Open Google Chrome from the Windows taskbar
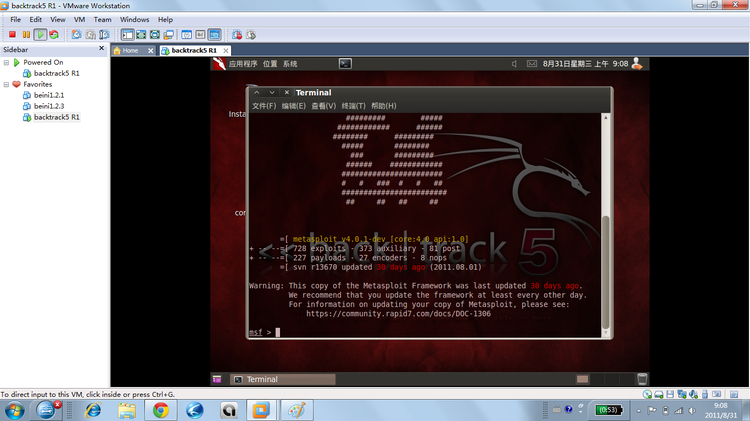The image size is (750, 421). coord(161,410)
